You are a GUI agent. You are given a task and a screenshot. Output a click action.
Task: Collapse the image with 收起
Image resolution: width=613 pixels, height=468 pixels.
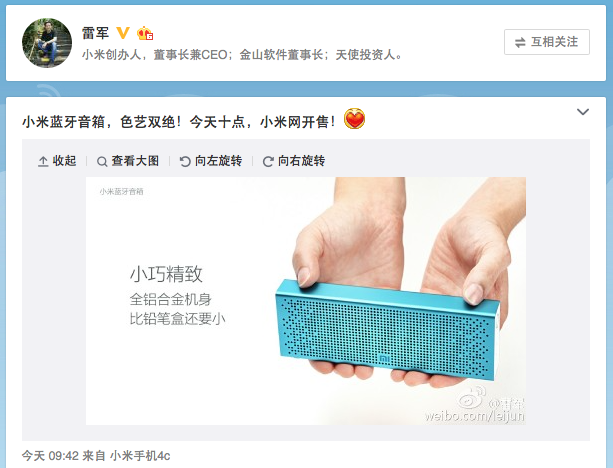point(57,161)
